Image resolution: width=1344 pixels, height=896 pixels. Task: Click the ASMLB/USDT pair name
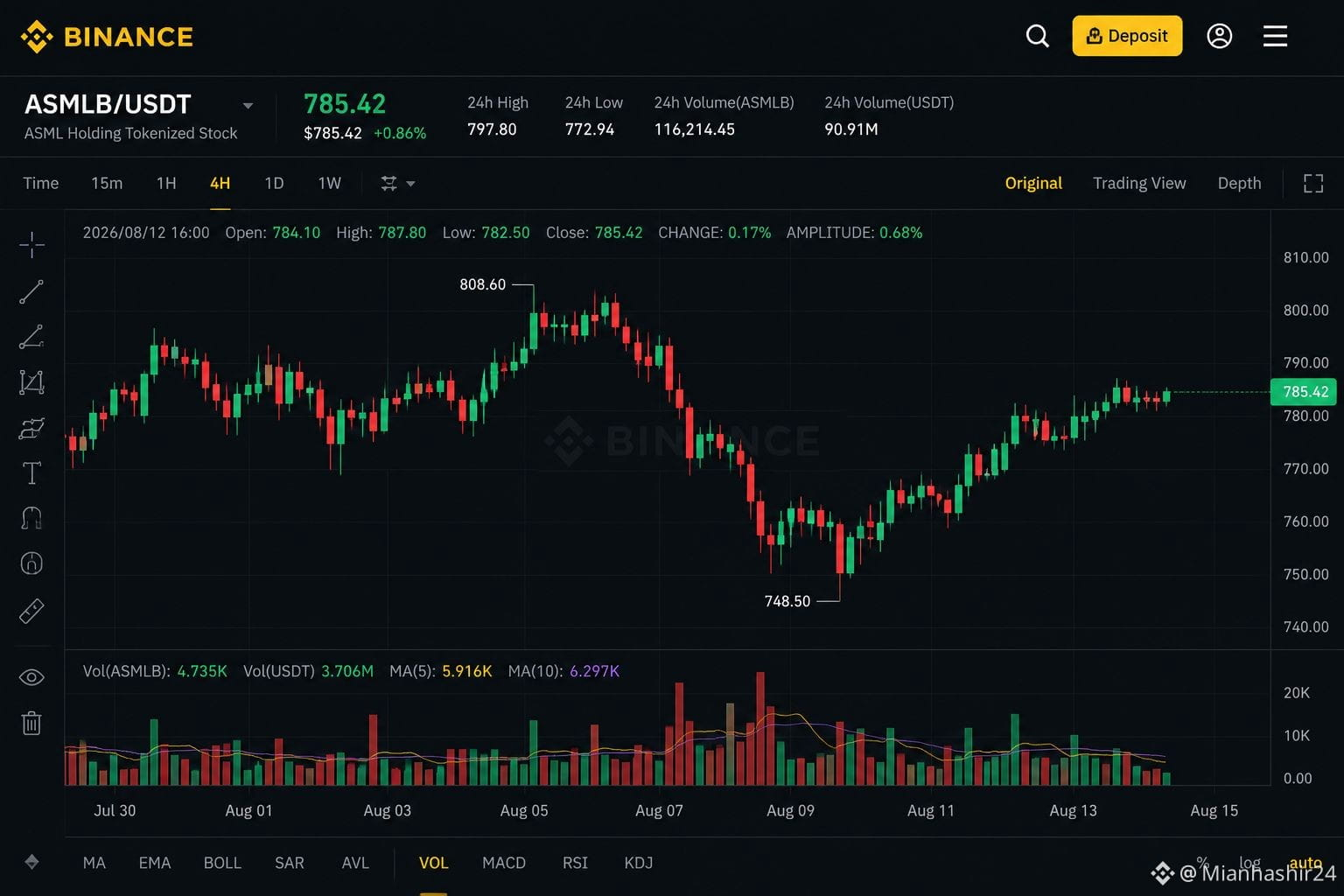(x=108, y=104)
